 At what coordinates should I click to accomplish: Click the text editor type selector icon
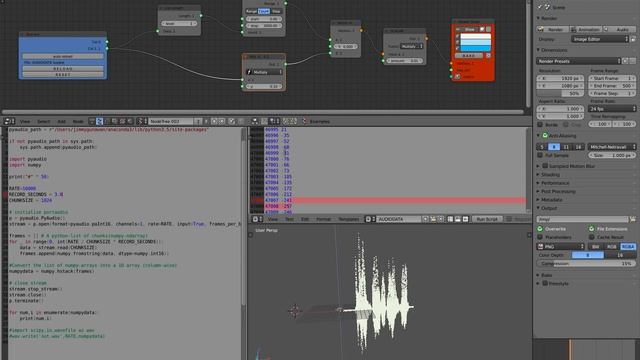[257, 219]
